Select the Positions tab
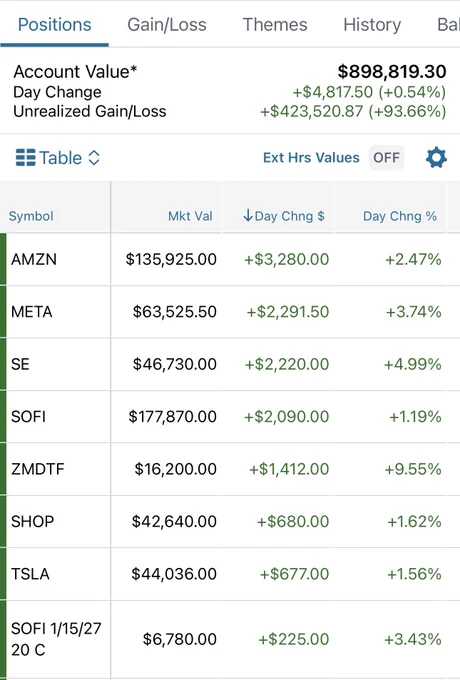This screenshot has height=680, width=460. click(55, 25)
